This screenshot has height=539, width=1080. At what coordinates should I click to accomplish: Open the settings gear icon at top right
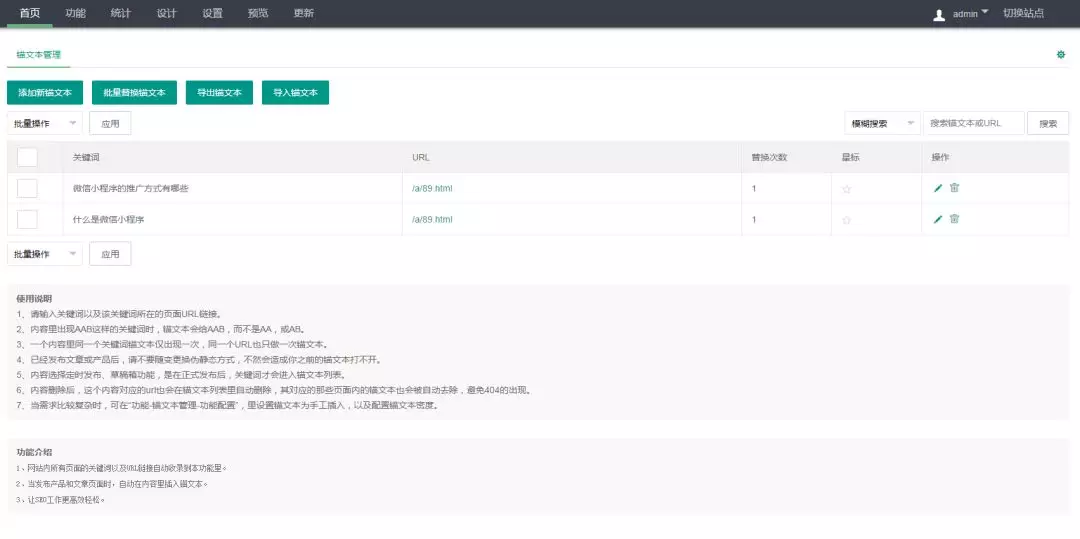pos(1061,55)
